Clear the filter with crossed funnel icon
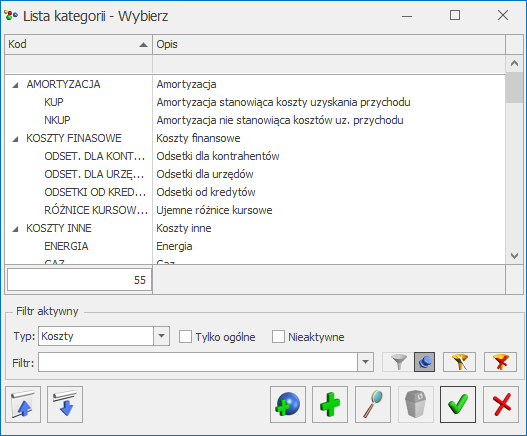This screenshot has width=527, height=436. coord(500,362)
